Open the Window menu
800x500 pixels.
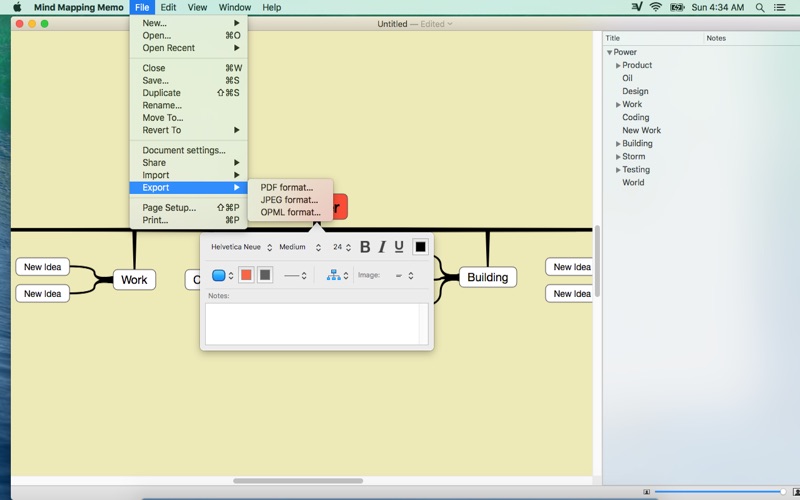point(235,7)
